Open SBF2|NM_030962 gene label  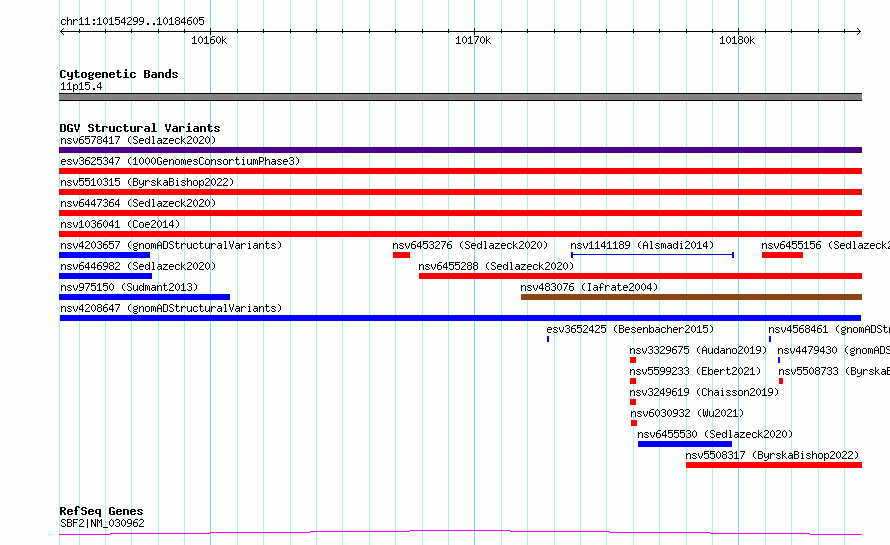[x=102, y=523]
